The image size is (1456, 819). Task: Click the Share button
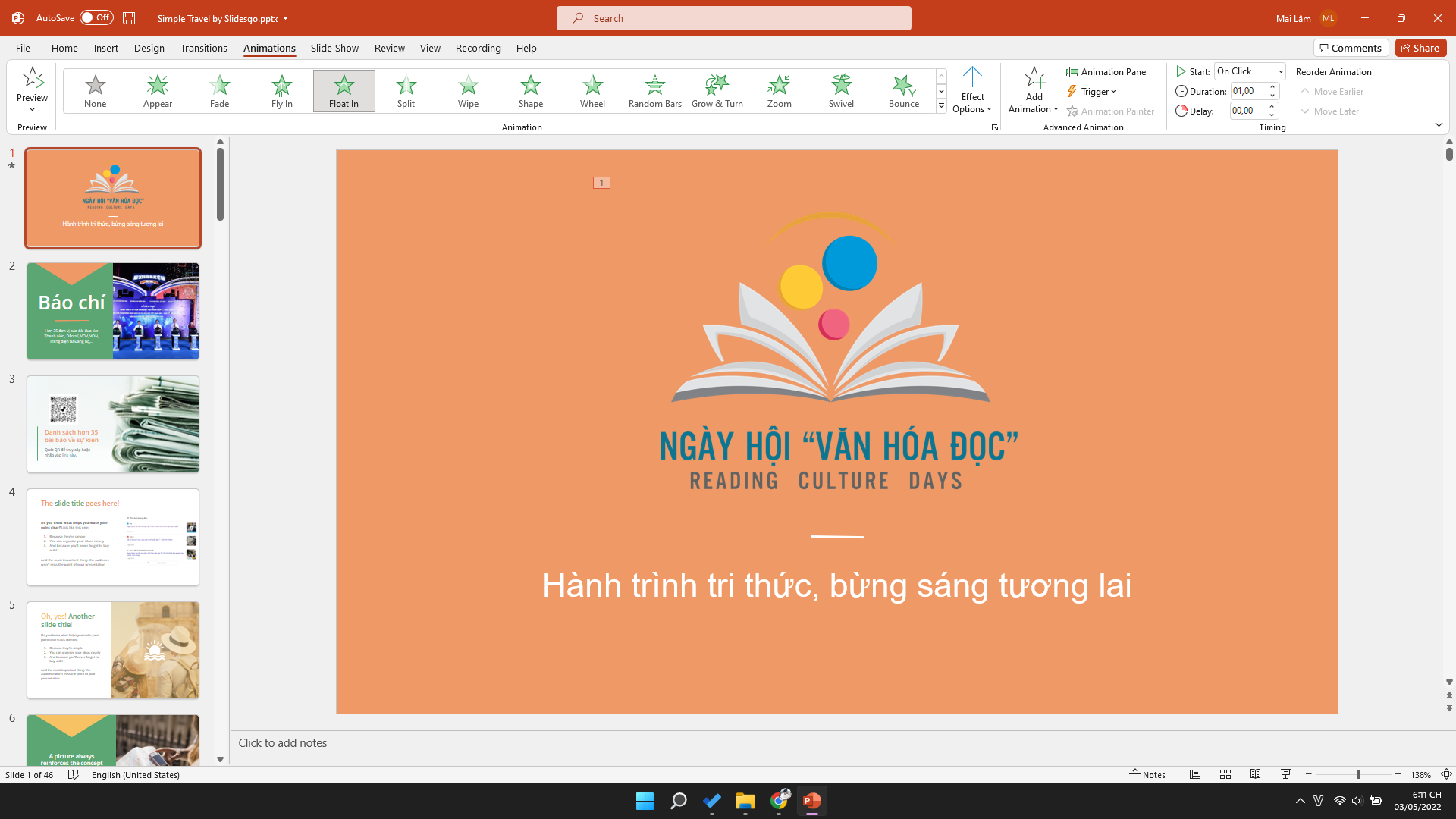tap(1421, 48)
